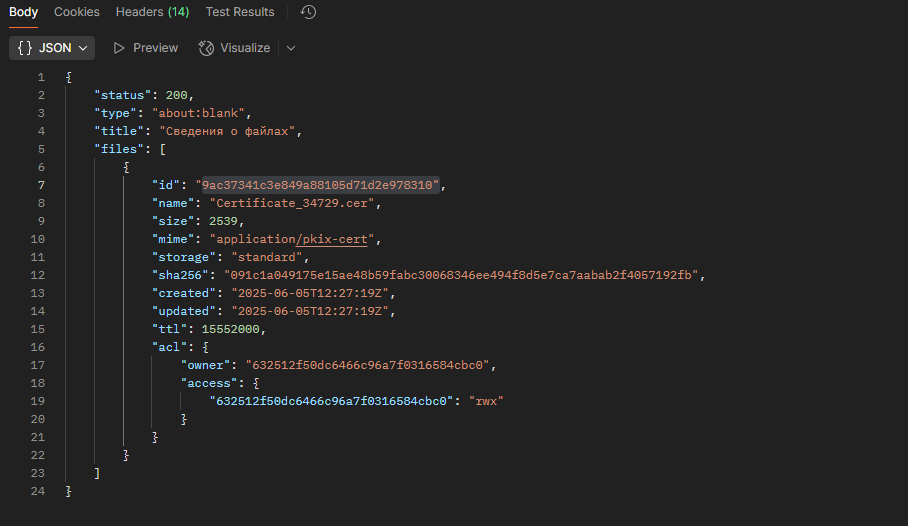Click the "mime" key
Image resolution: width=908 pixels, height=526 pixels.
173,239
